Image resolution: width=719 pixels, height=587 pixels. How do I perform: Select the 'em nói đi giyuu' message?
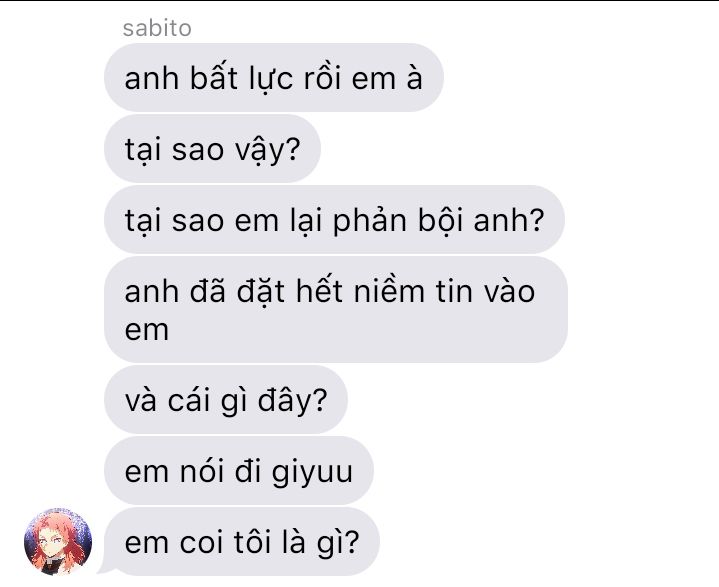(239, 471)
